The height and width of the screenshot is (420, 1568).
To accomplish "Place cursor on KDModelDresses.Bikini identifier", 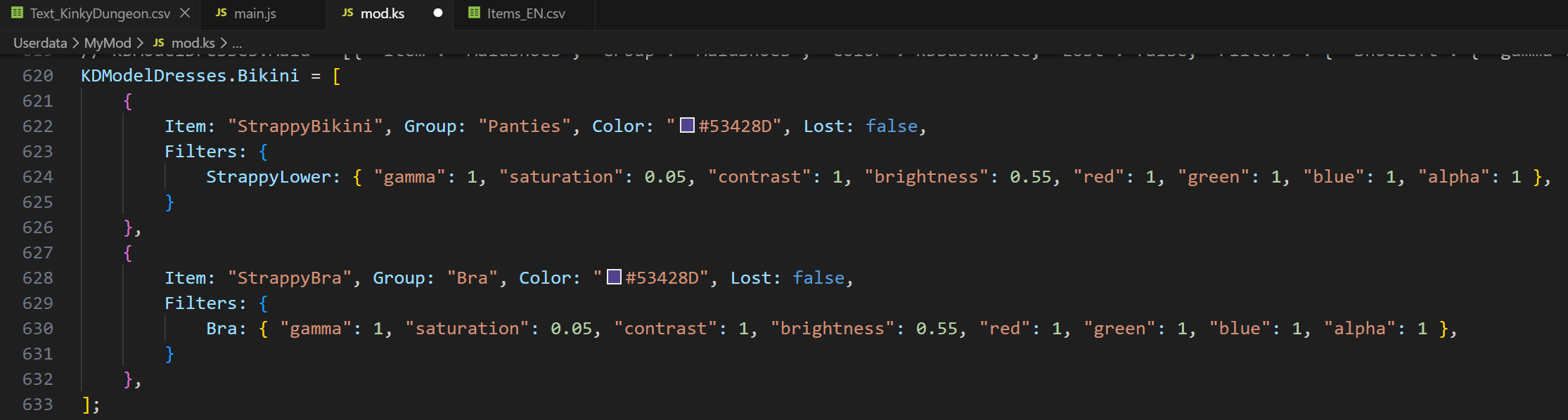I will 190,76.
